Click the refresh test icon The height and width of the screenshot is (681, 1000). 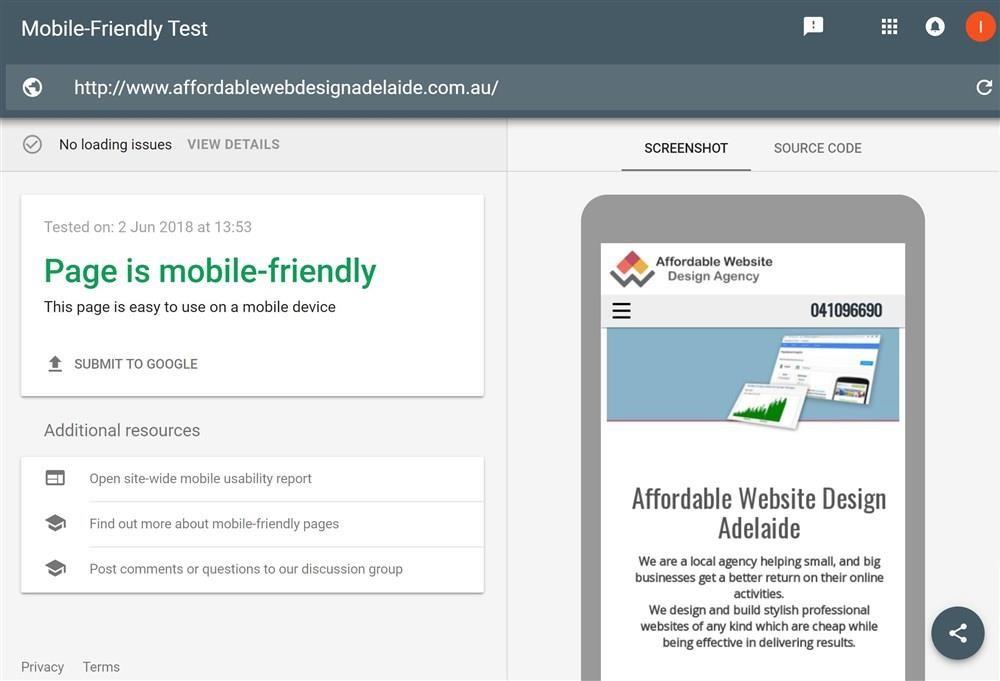(x=984, y=87)
